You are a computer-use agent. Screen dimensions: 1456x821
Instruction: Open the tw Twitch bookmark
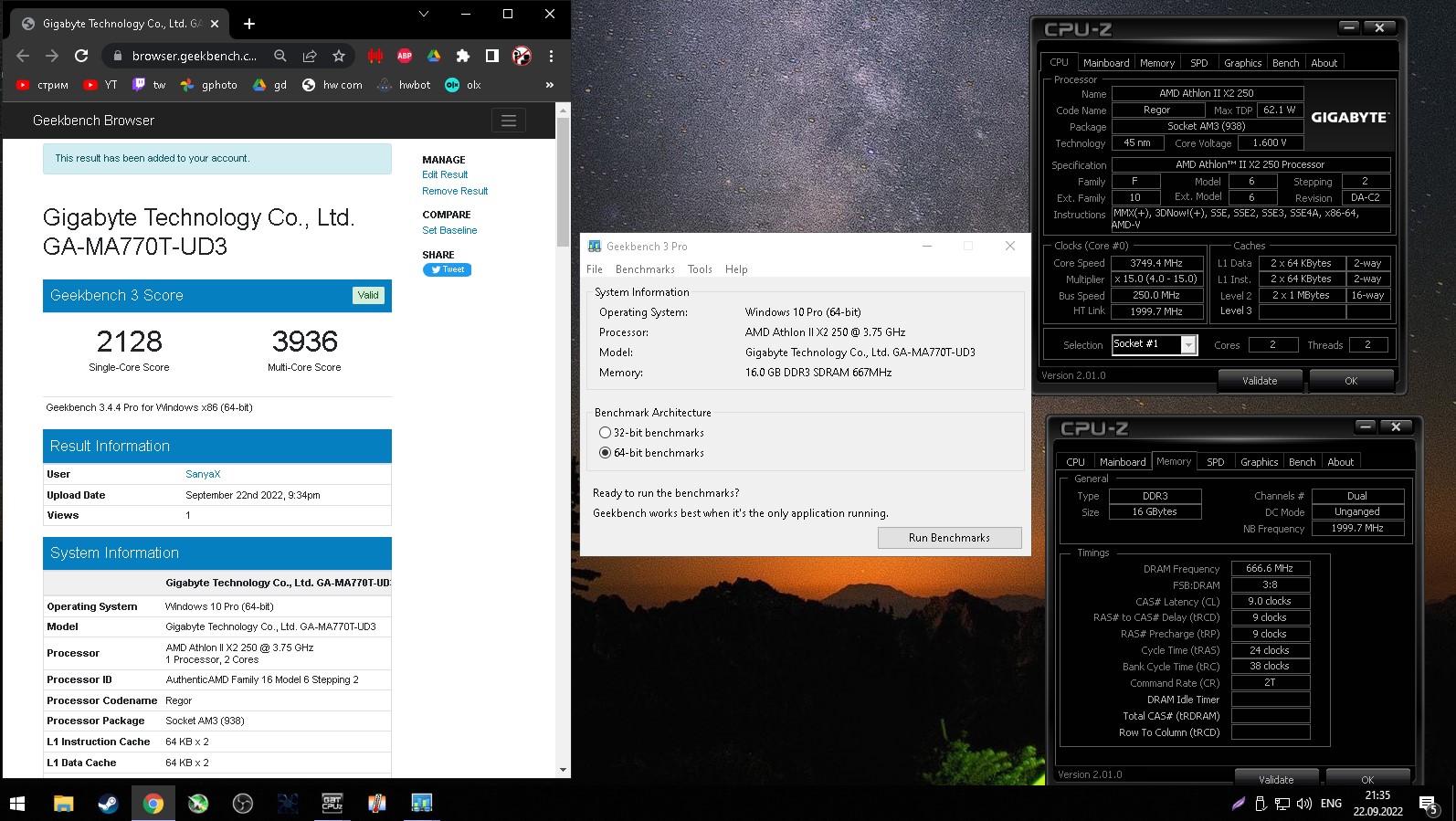coord(149,85)
